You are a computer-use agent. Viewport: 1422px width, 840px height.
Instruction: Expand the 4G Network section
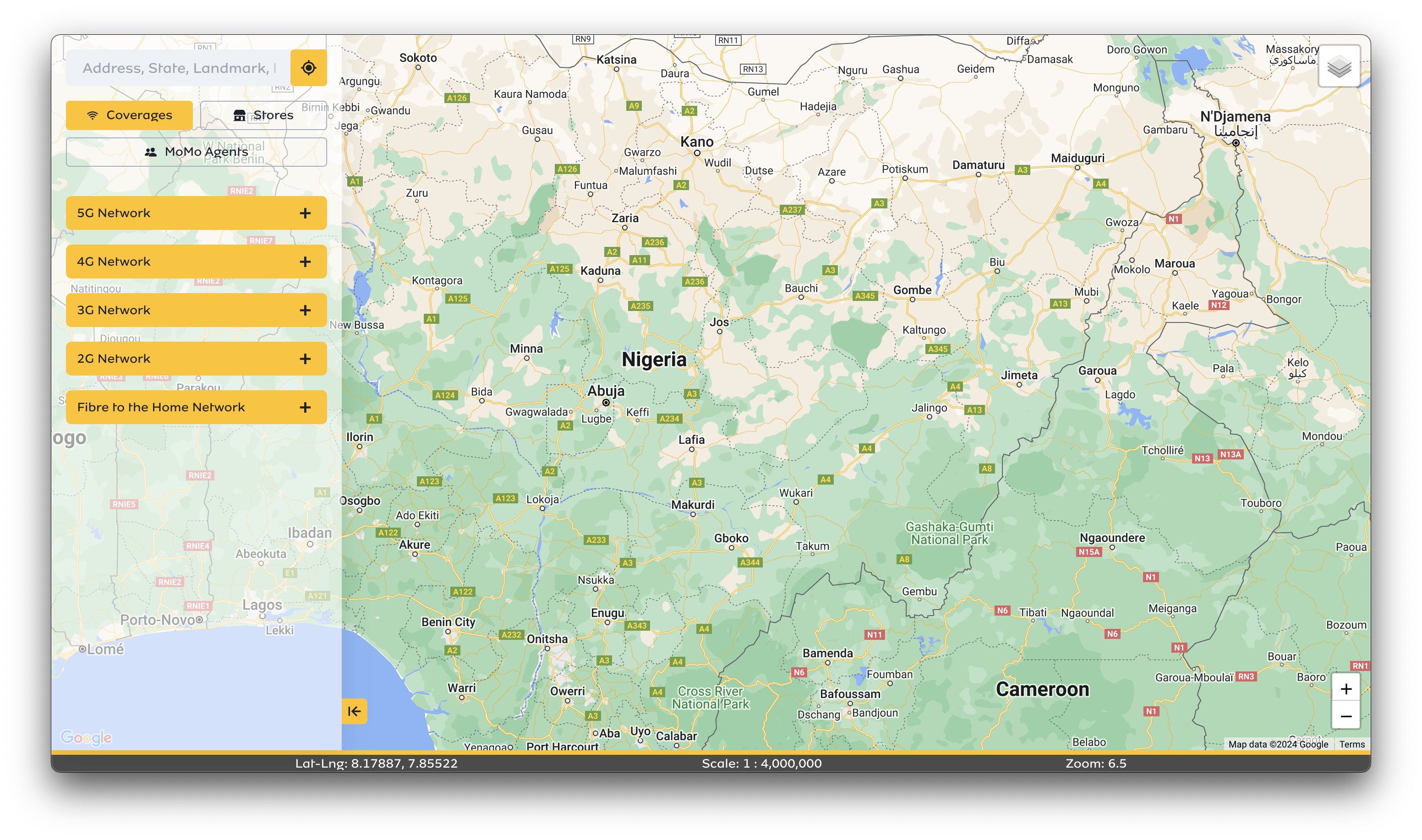pyautogui.click(x=197, y=262)
